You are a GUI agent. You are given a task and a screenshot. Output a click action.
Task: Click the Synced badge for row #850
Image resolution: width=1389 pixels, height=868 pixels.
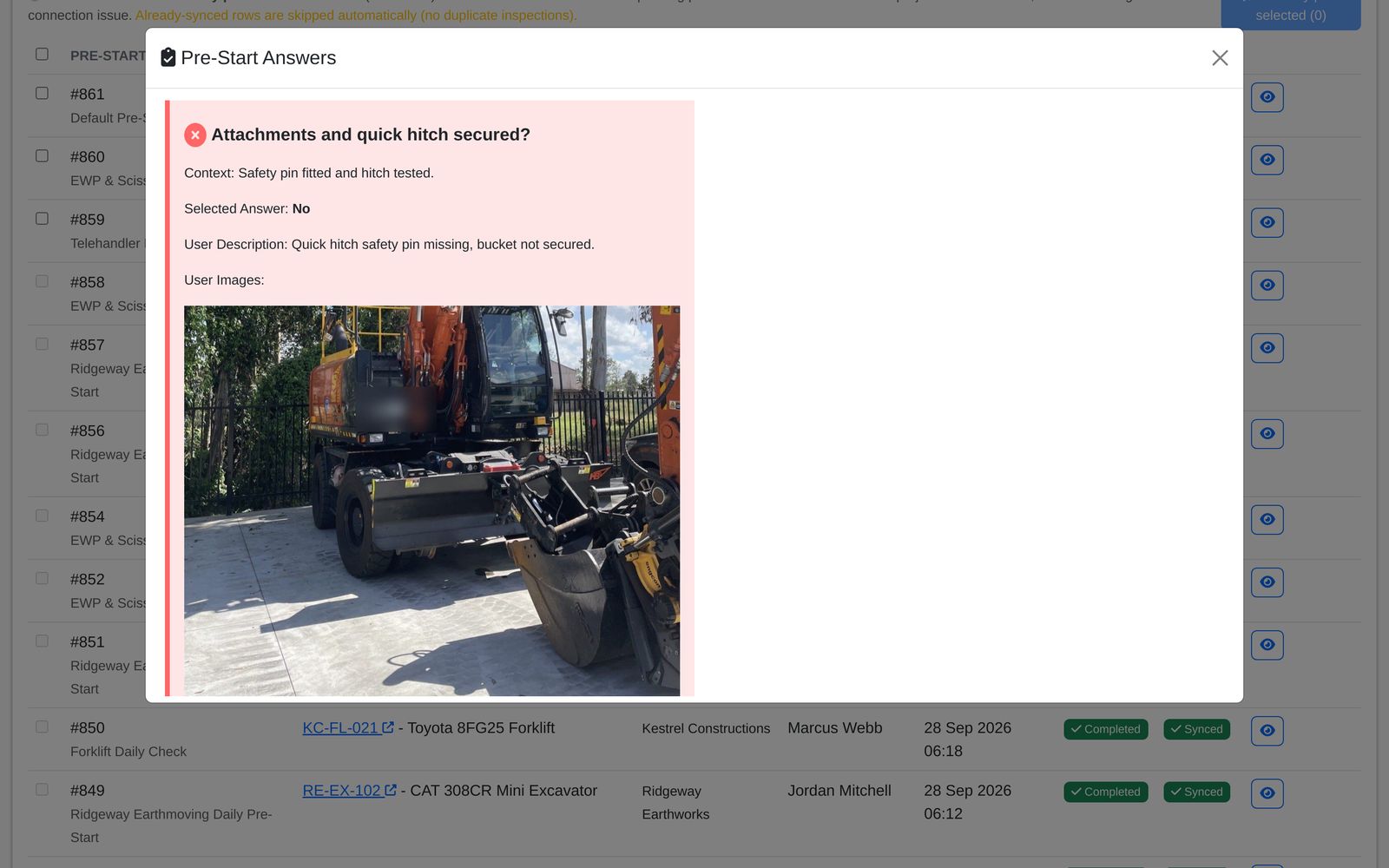tap(1196, 729)
